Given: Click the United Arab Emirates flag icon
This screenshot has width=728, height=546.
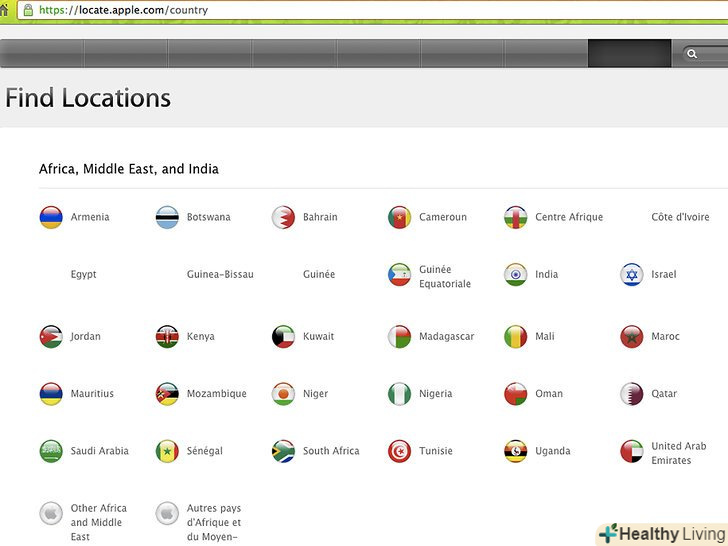Looking at the screenshot, I should tap(631, 451).
